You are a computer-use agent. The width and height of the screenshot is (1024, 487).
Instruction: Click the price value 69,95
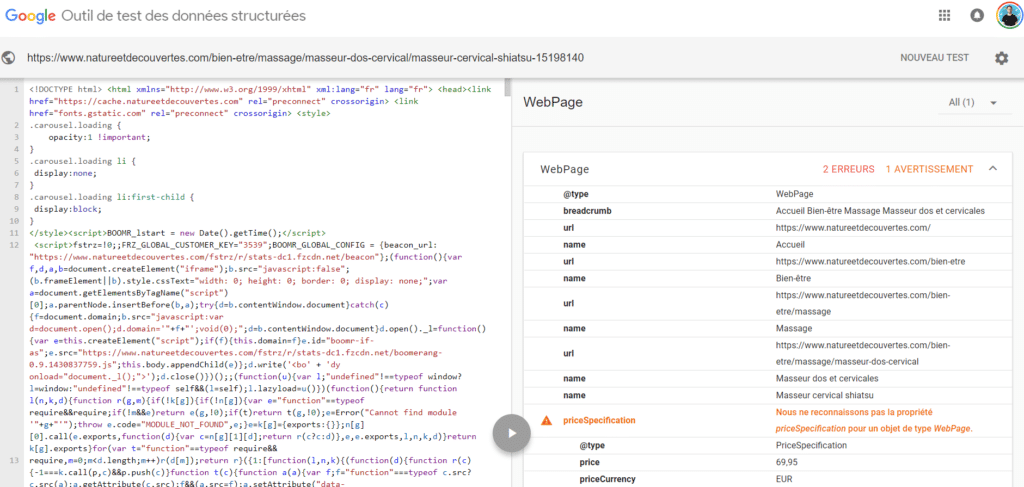(x=786, y=462)
